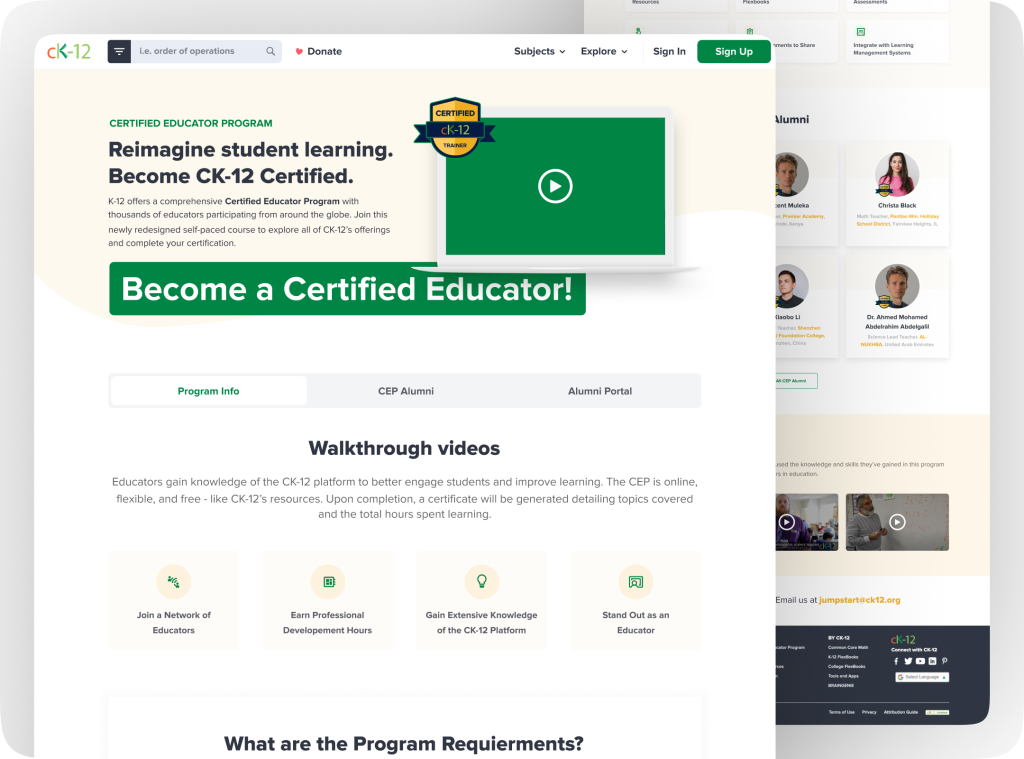Image resolution: width=1024 pixels, height=759 pixels.
Task: Click the red heart Donate icon
Action: [x=299, y=51]
